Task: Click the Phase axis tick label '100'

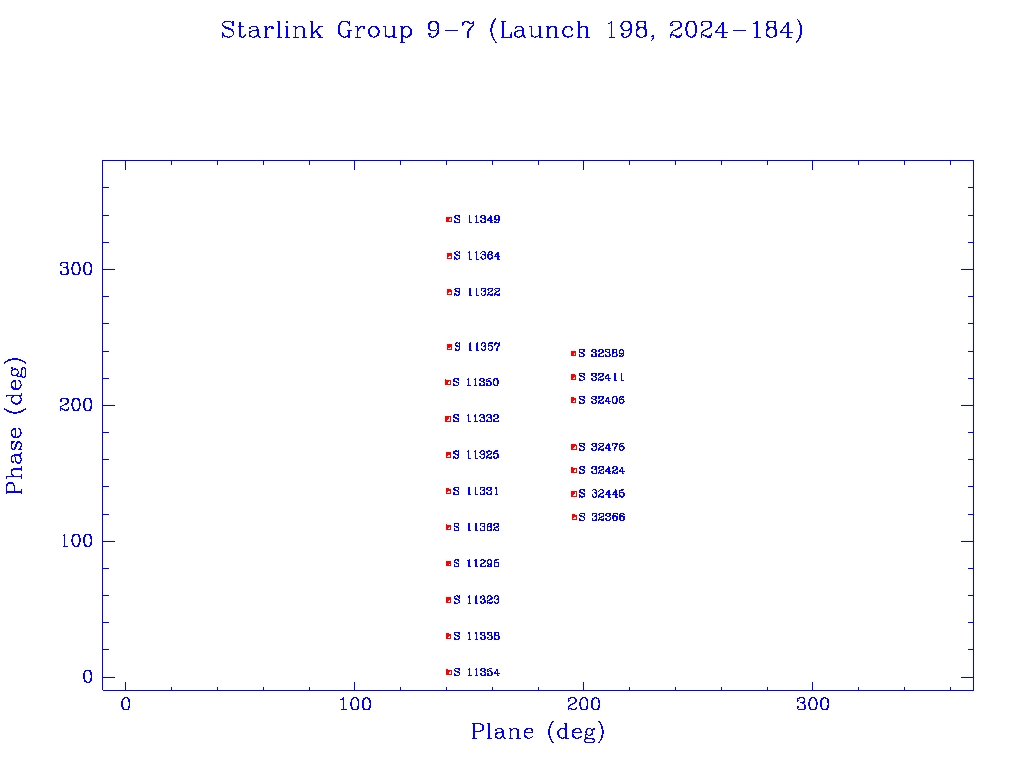Action: pyautogui.click(x=77, y=541)
